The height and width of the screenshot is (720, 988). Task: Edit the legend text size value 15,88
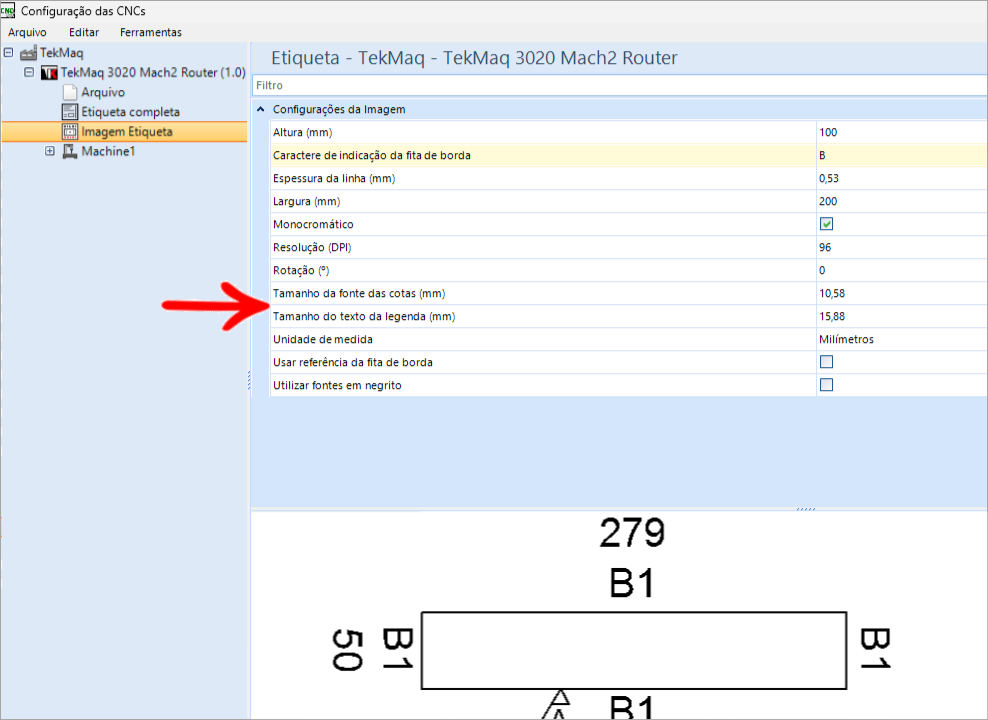point(902,316)
